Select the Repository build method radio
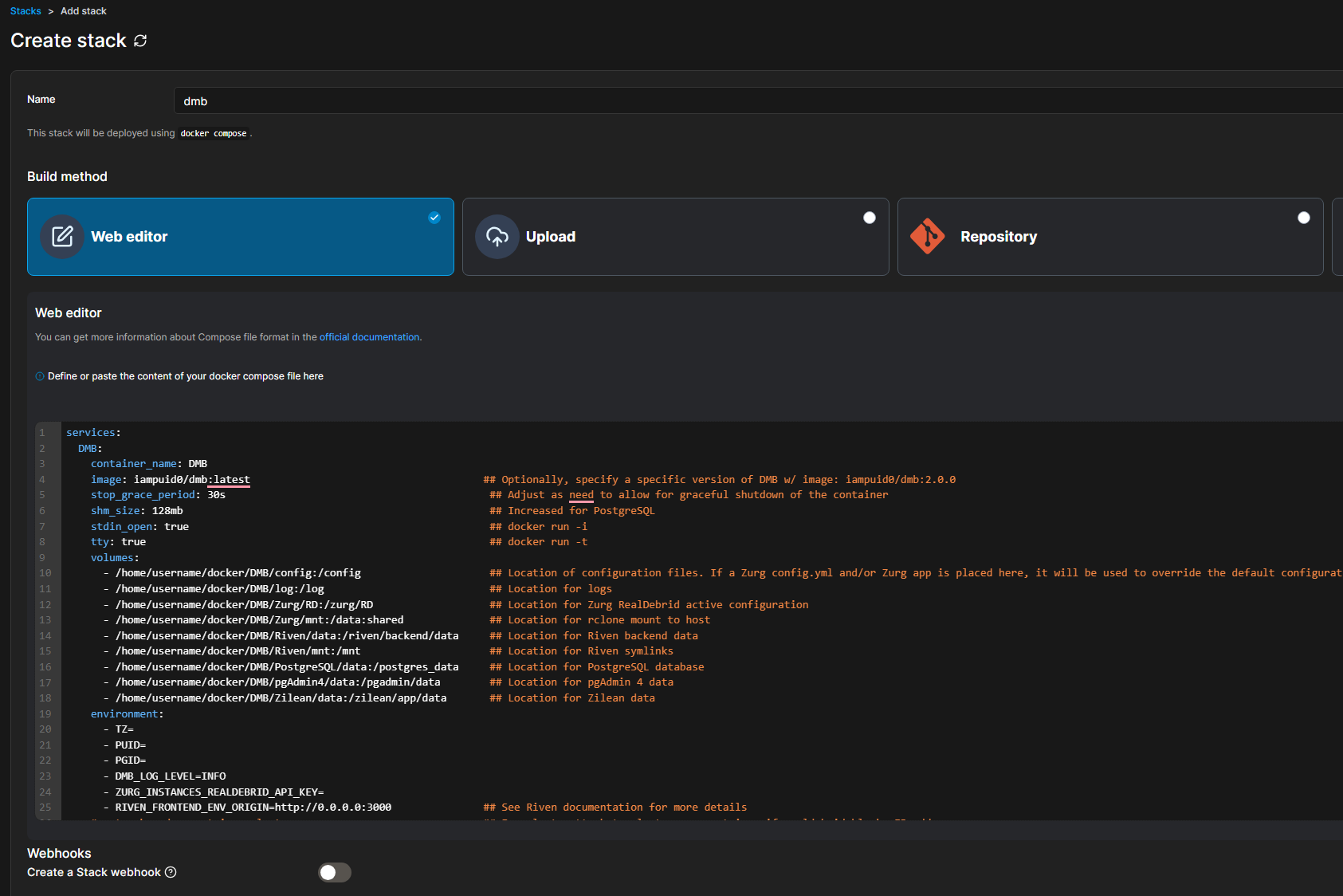1343x896 pixels. pyautogui.click(x=1304, y=218)
